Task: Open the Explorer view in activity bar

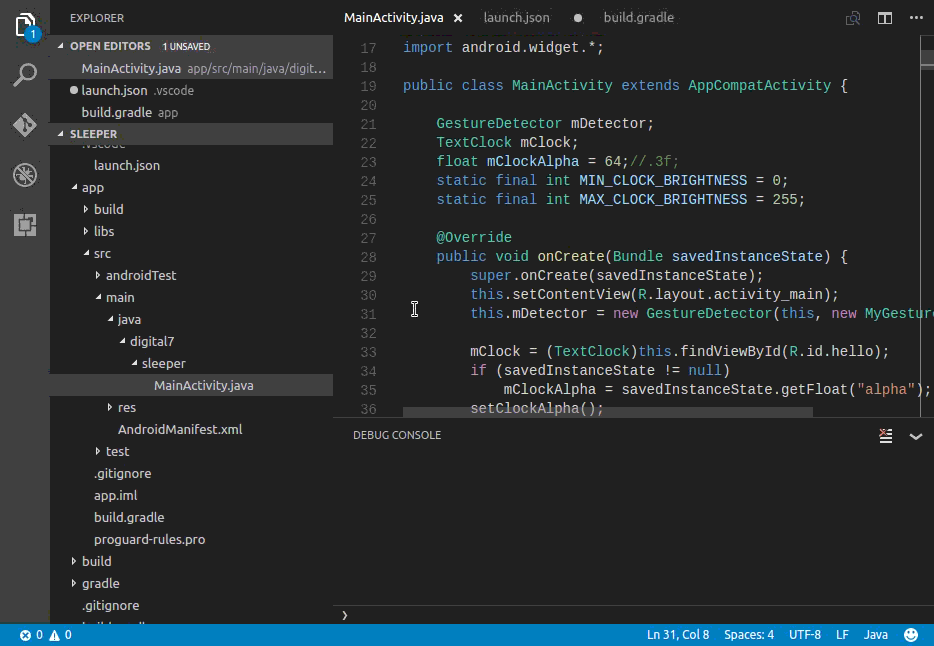Action: tap(25, 25)
